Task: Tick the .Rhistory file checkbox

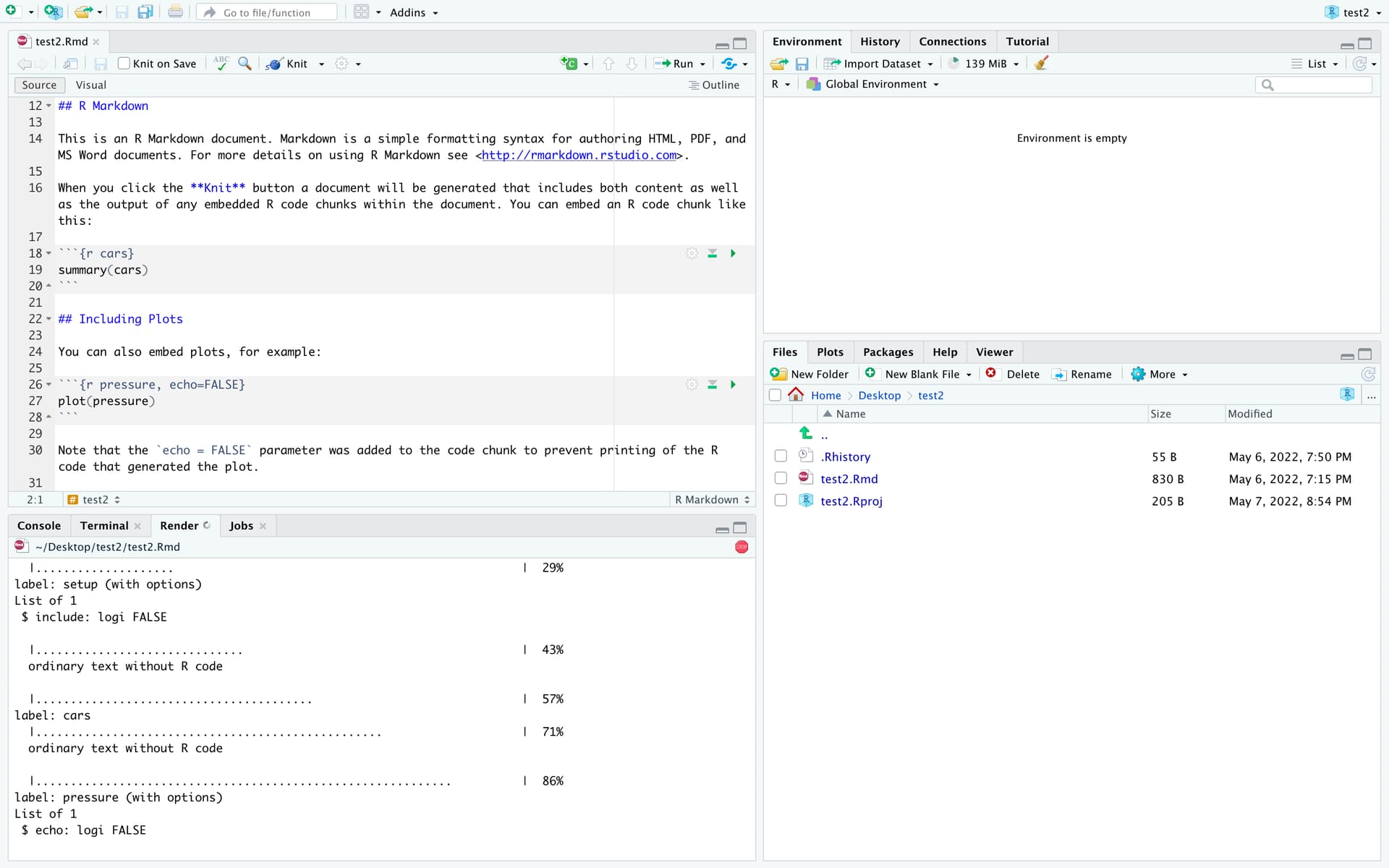Action: click(x=781, y=456)
